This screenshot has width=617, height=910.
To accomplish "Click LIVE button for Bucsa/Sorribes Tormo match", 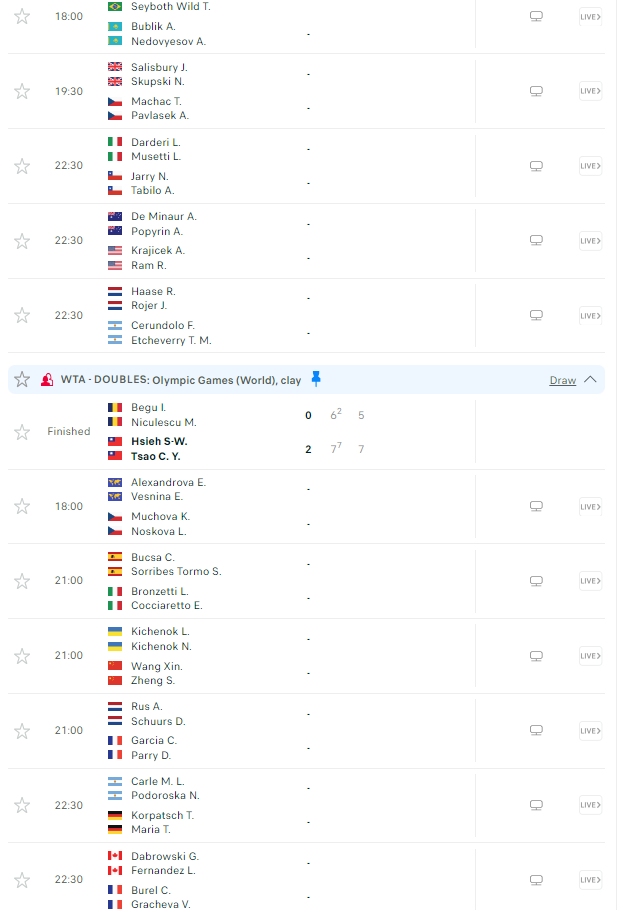I will pyautogui.click(x=590, y=581).
